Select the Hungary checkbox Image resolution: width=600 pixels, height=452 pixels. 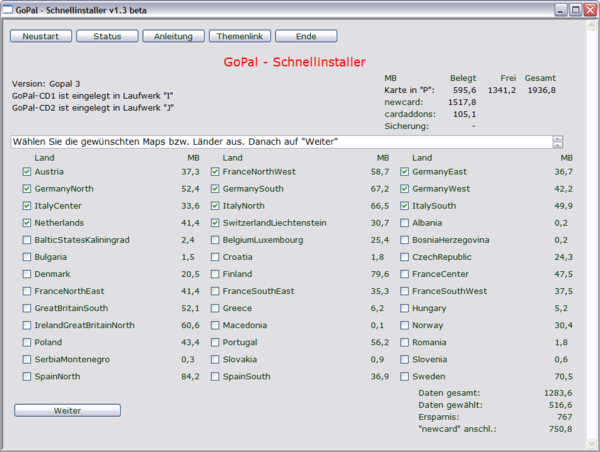tap(404, 308)
